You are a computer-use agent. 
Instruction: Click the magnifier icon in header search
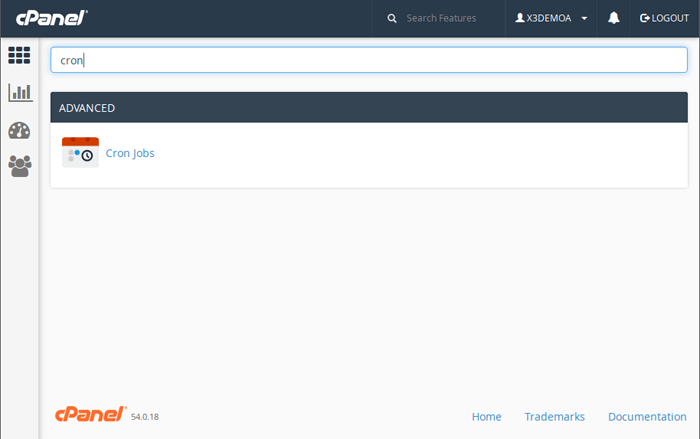click(x=392, y=18)
